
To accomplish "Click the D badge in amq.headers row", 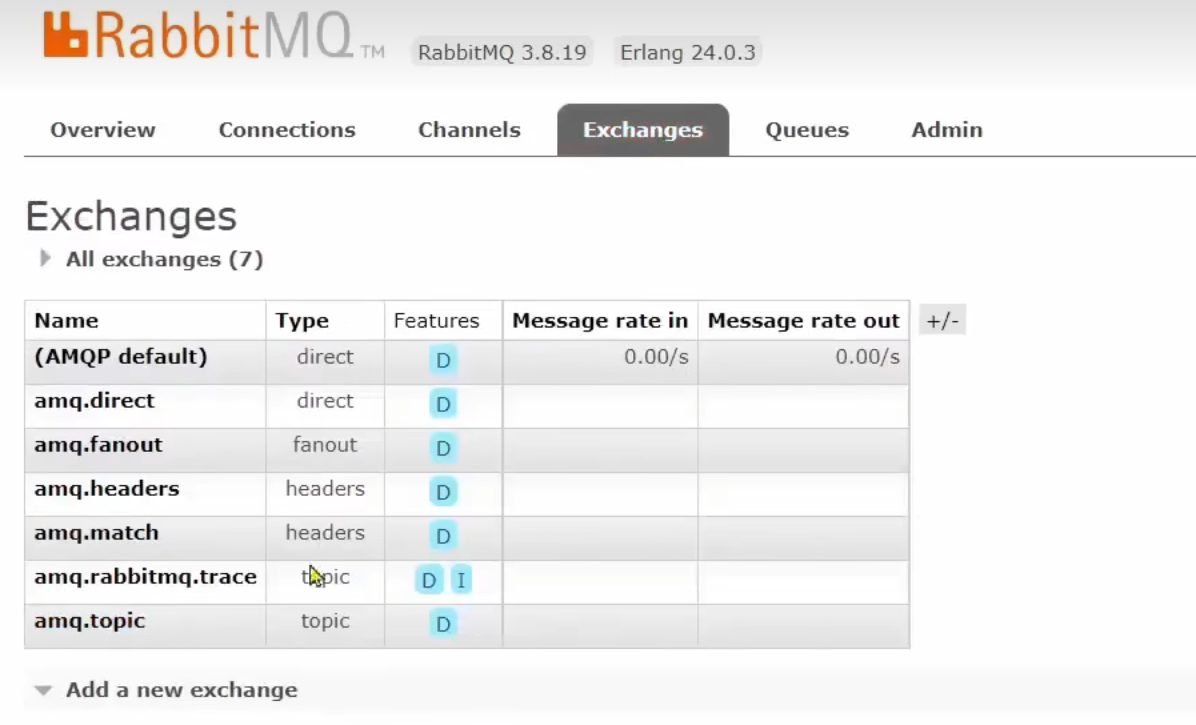I will pyautogui.click(x=442, y=492).
